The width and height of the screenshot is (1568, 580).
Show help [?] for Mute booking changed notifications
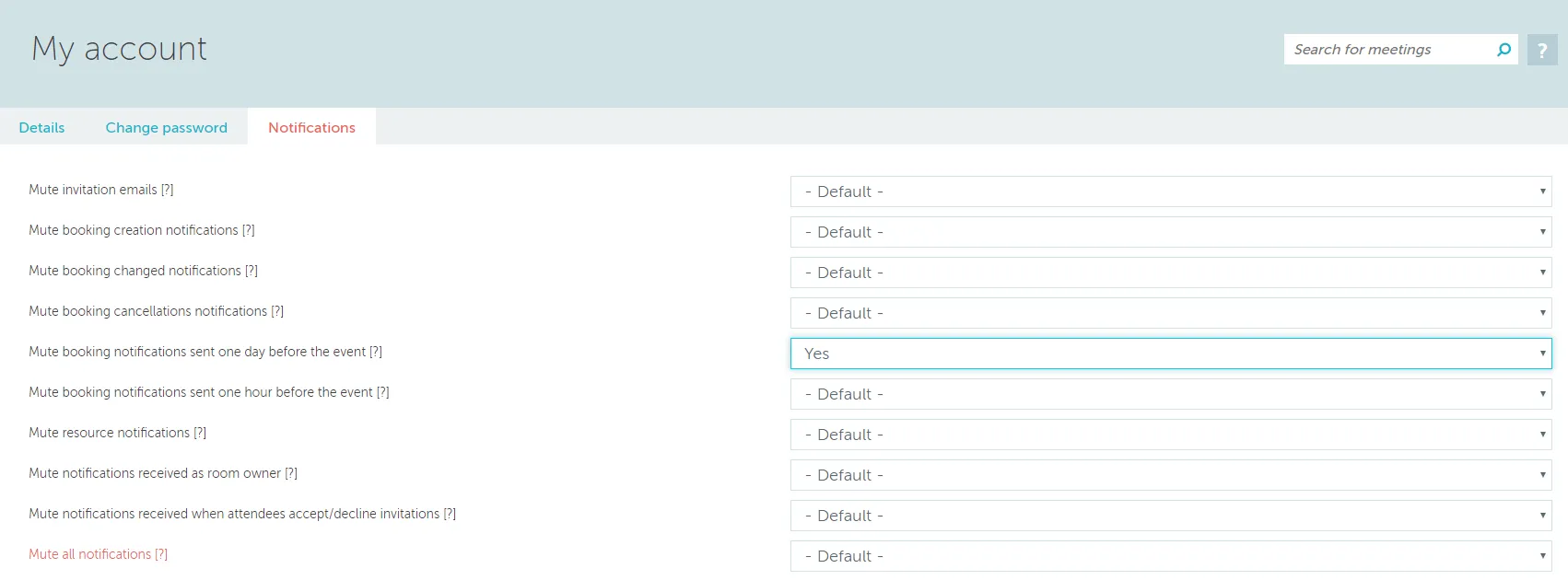252,271
